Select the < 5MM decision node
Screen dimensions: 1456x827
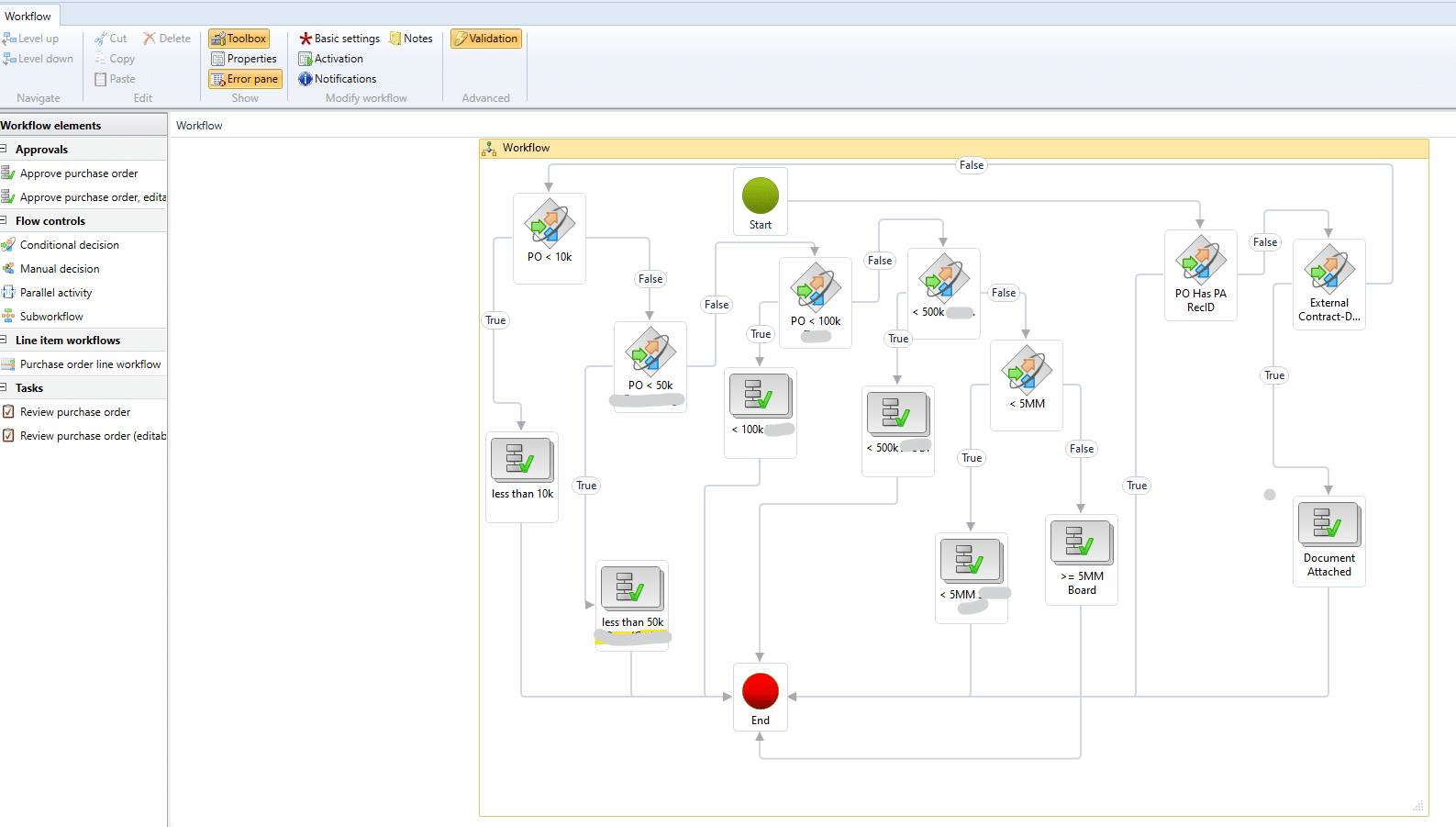tap(1026, 372)
